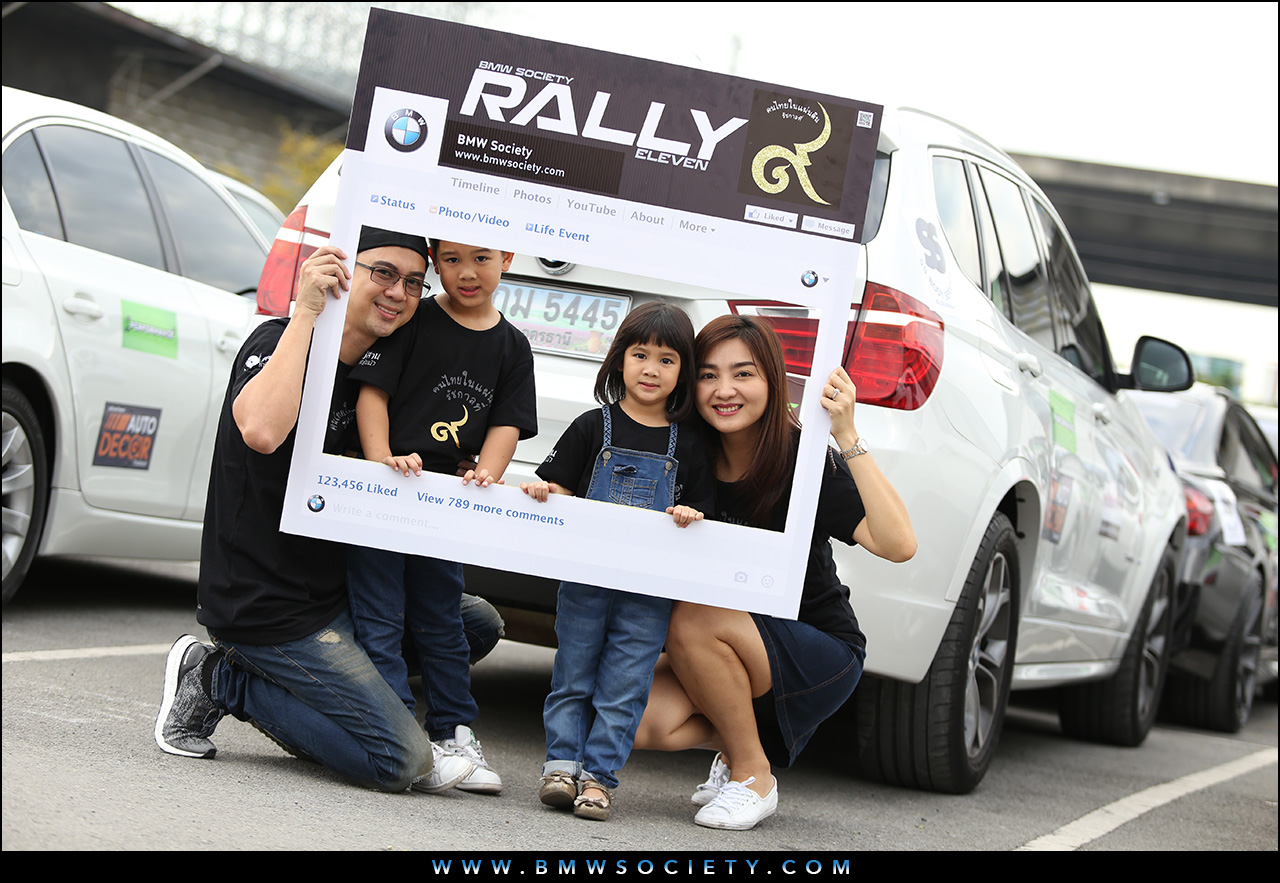Click the Message button
Screen dimensions: 1280x883
828,228
